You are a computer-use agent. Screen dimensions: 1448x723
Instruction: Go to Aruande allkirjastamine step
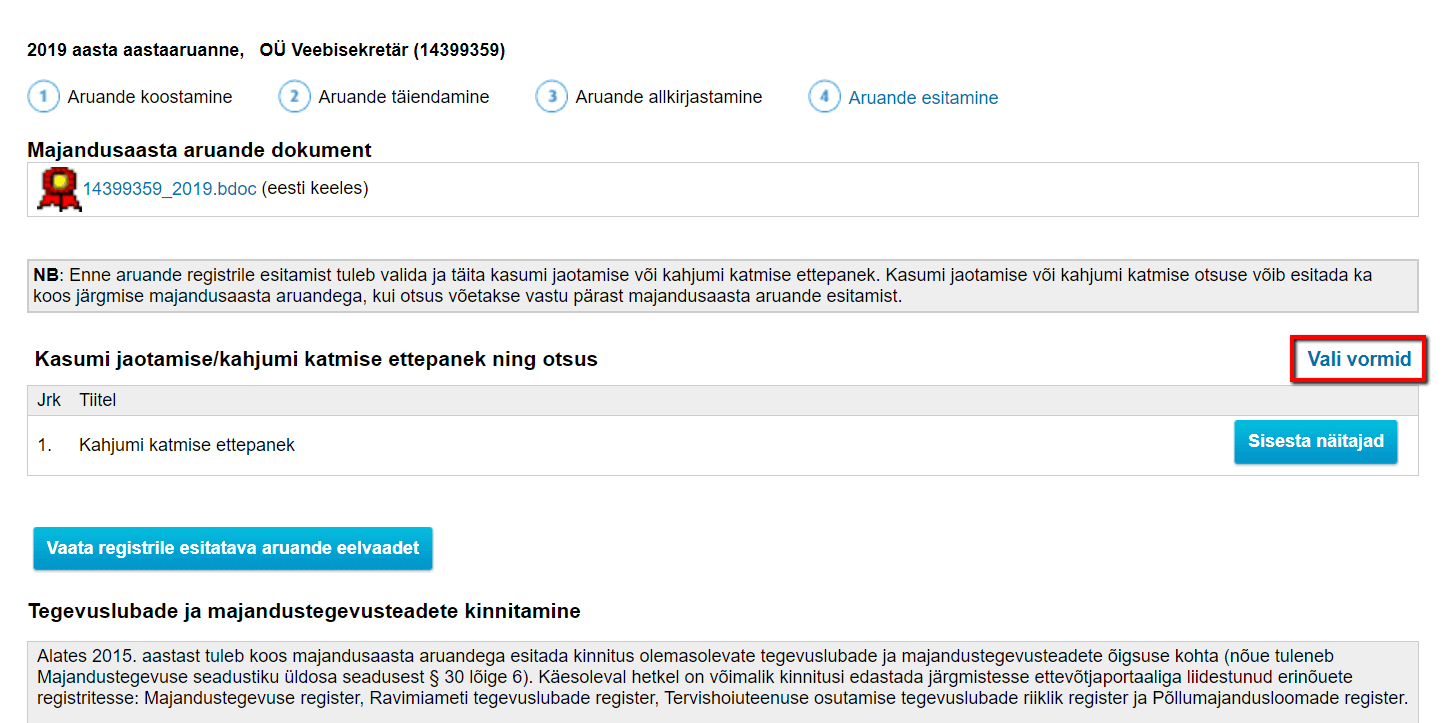[x=669, y=97]
